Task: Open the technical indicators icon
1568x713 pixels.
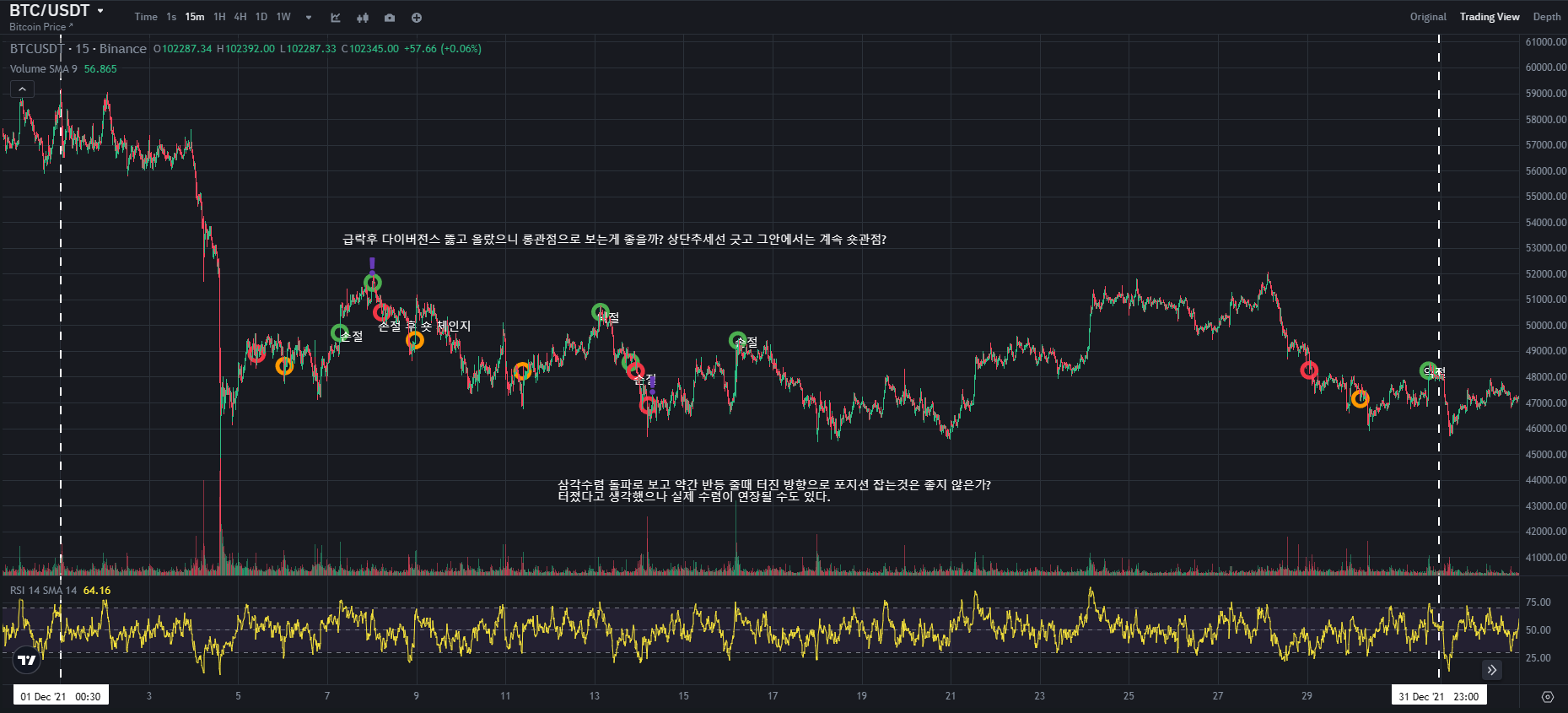Action: click(336, 18)
